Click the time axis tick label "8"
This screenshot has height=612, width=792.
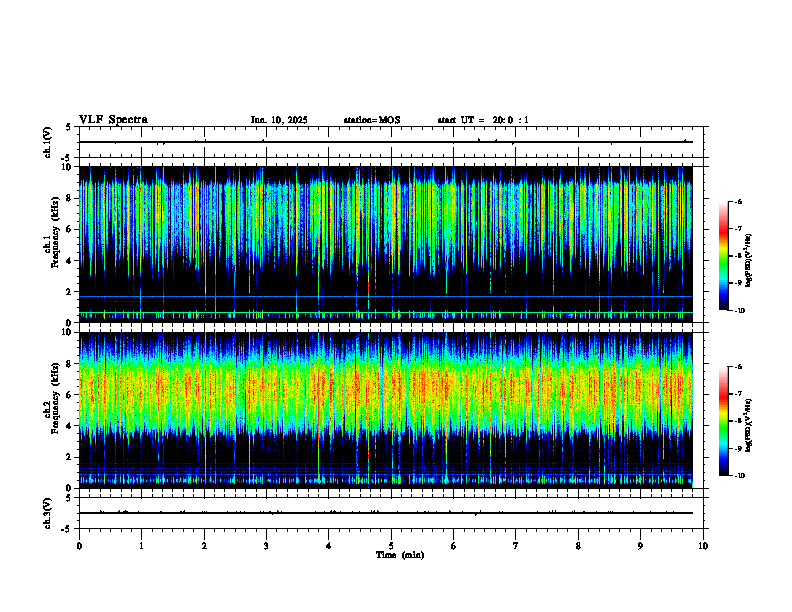tap(578, 546)
